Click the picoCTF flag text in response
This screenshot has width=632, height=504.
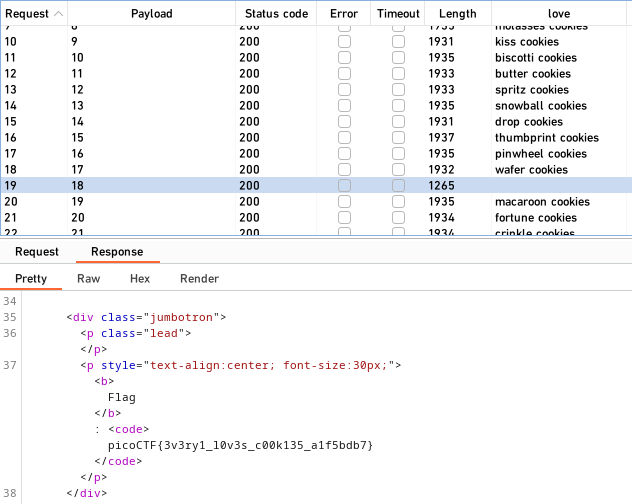pos(241,445)
